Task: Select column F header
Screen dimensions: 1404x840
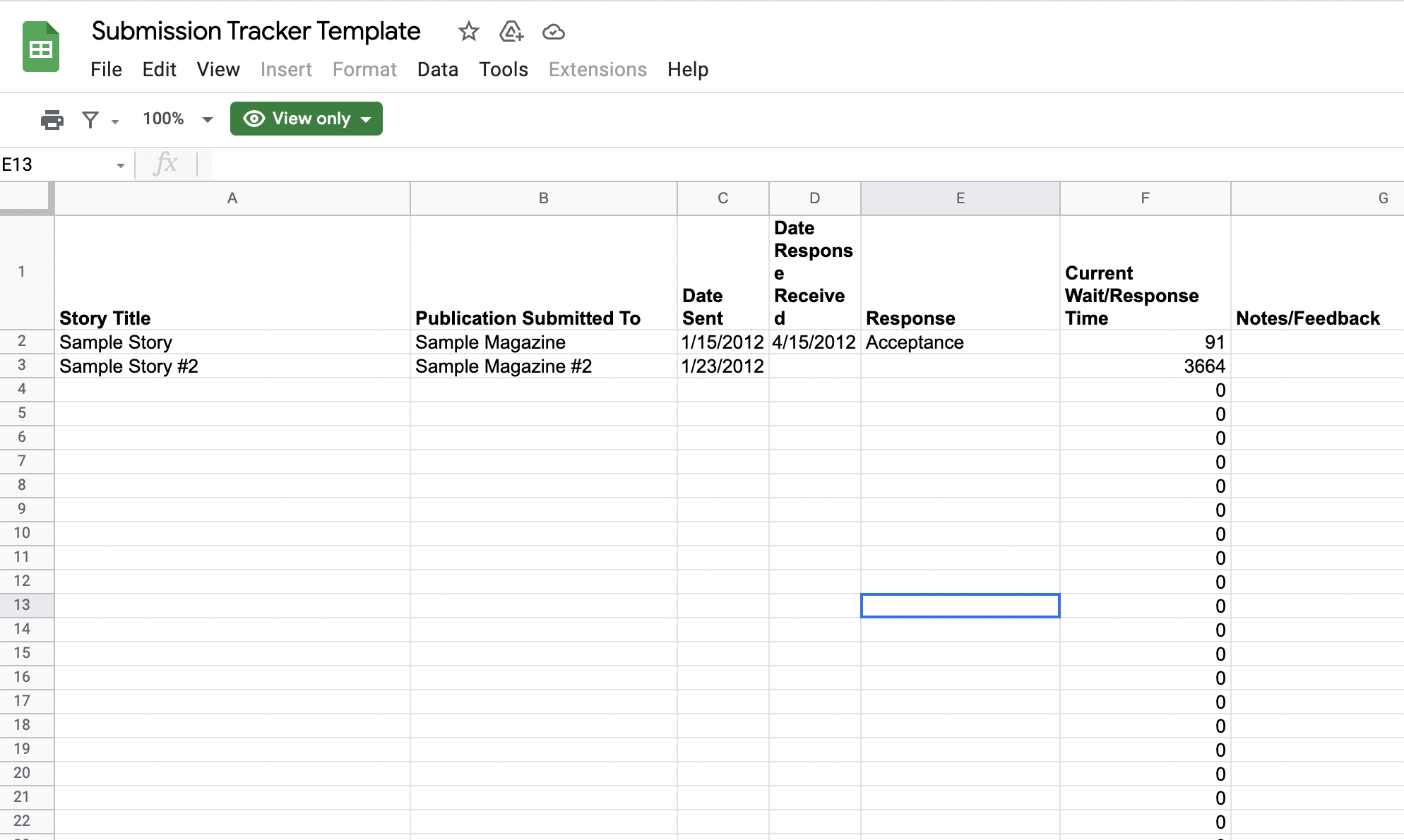Action: [x=1144, y=198]
